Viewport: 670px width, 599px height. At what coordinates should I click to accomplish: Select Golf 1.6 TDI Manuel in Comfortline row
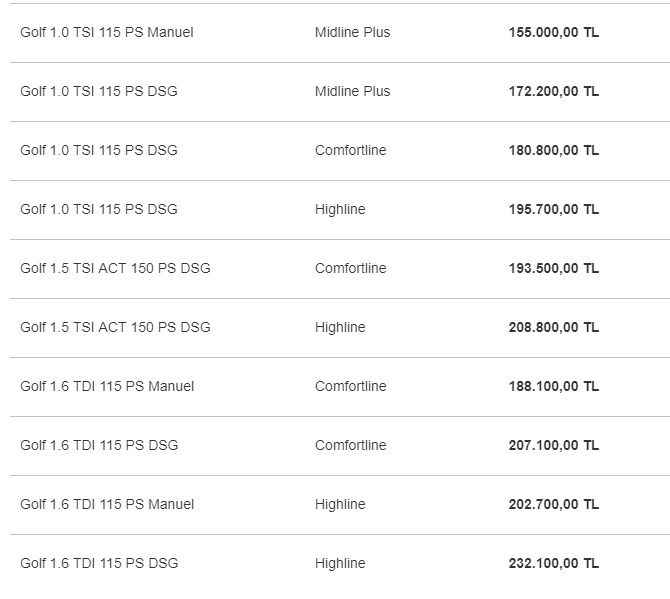click(x=107, y=386)
